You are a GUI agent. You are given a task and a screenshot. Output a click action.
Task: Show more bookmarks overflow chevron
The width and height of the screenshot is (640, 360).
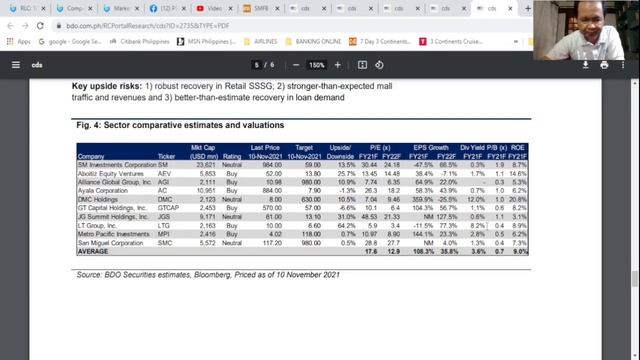click(x=516, y=41)
